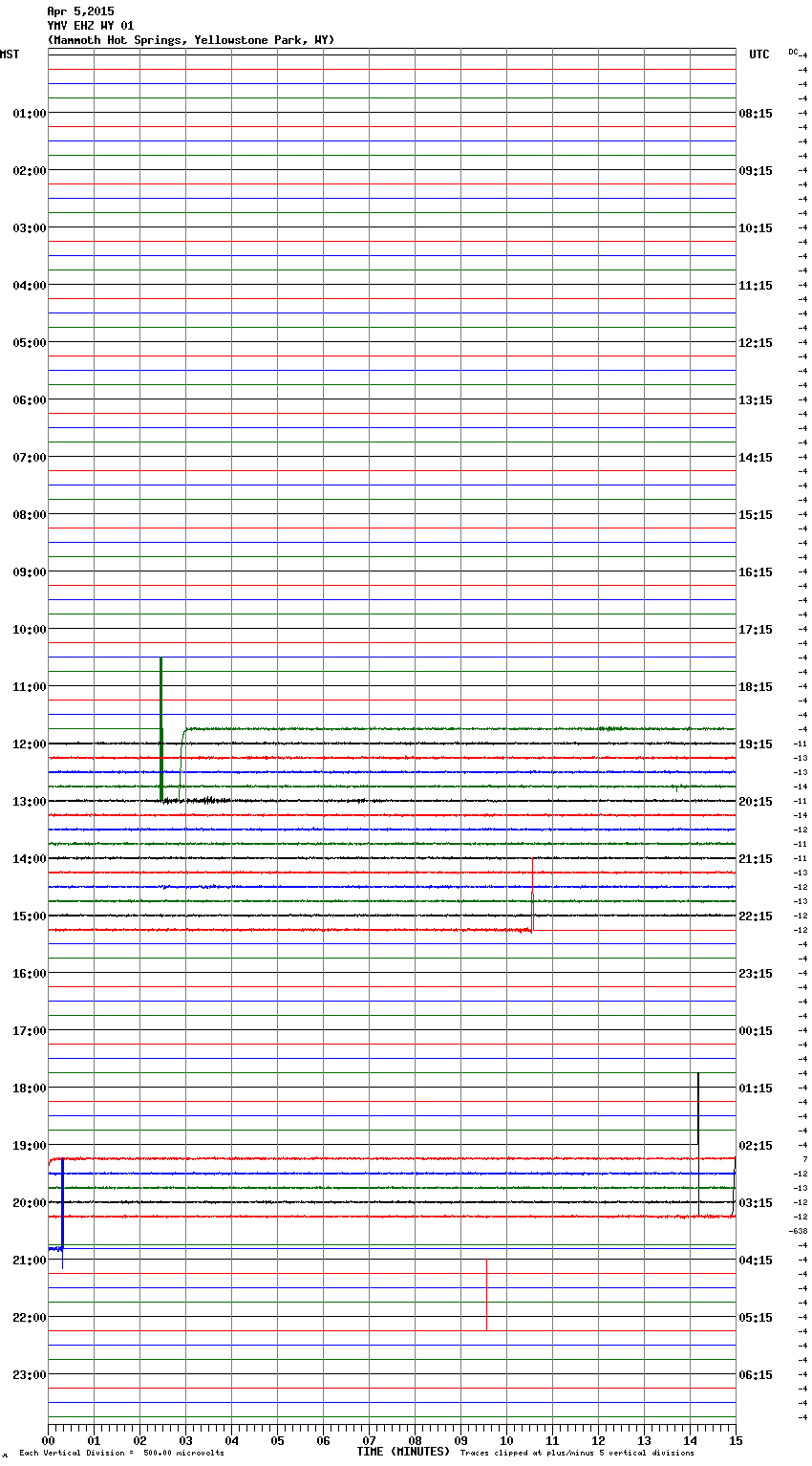The width and height of the screenshot is (812, 1466).
Task: Click the traces clipped footnote text
Action: tap(577, 1454)
